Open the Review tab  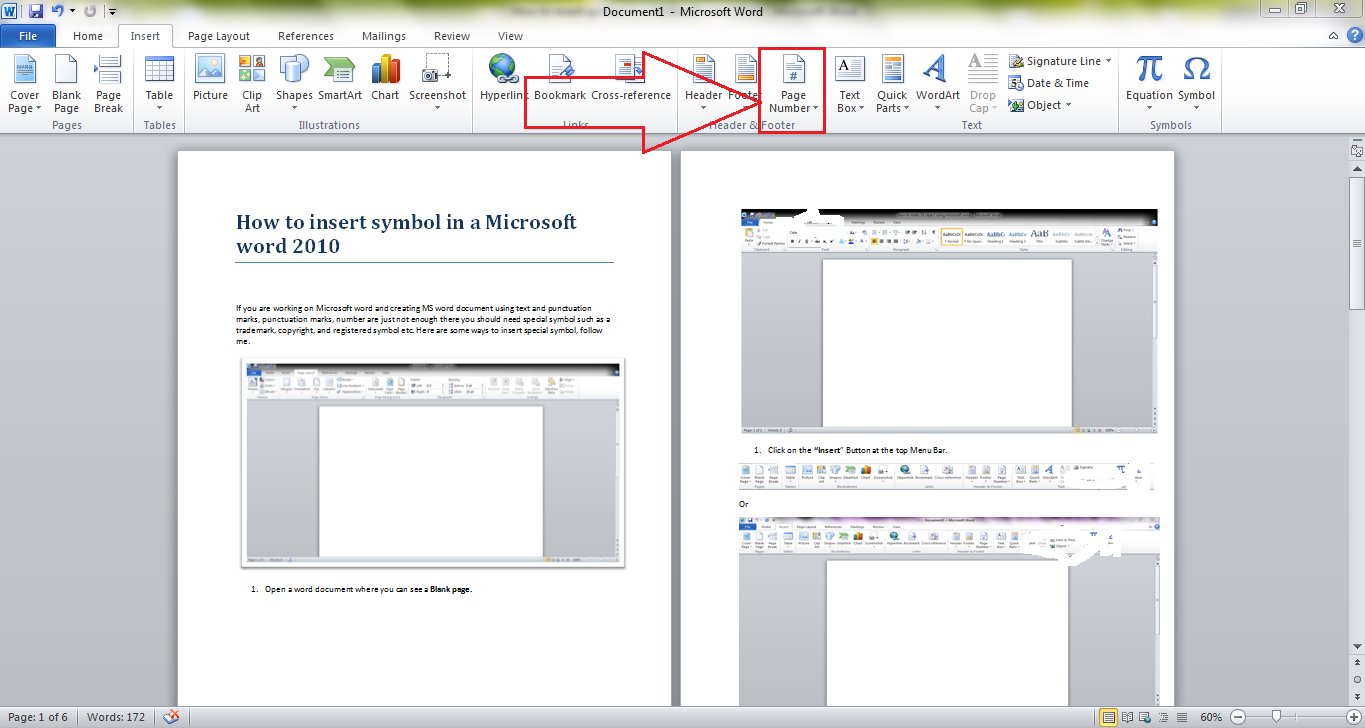point(452,36)
